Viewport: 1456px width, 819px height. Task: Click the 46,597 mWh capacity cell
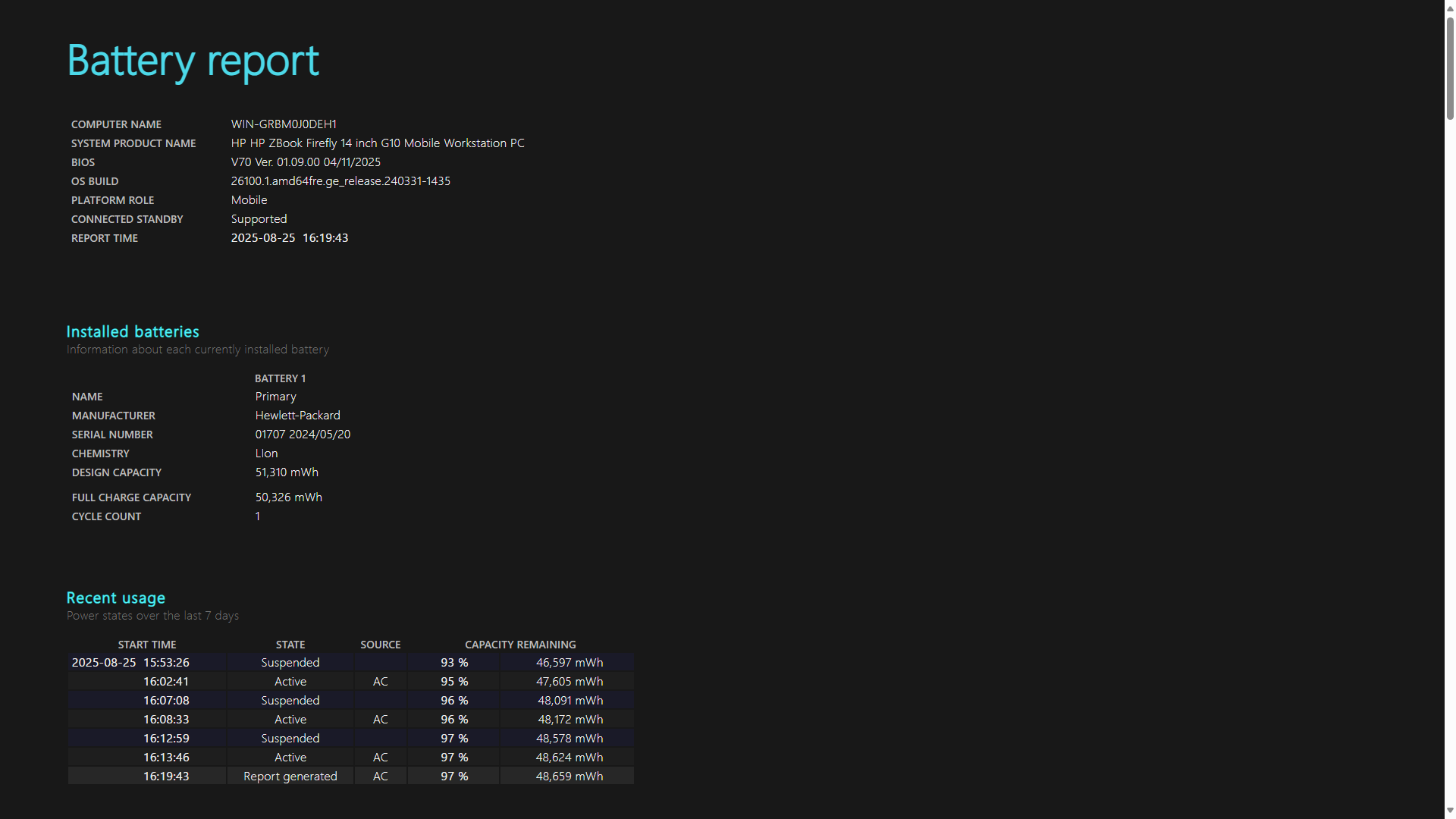point(570,663)
